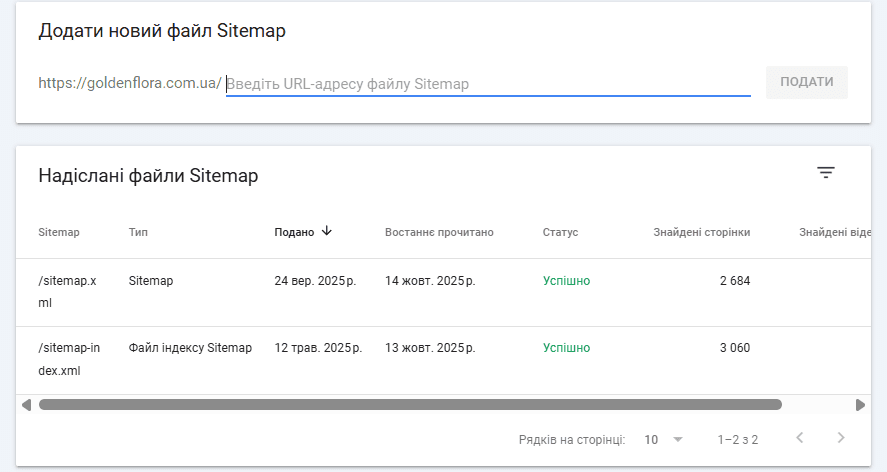Click the Тип column header

(x=139, y=232)
